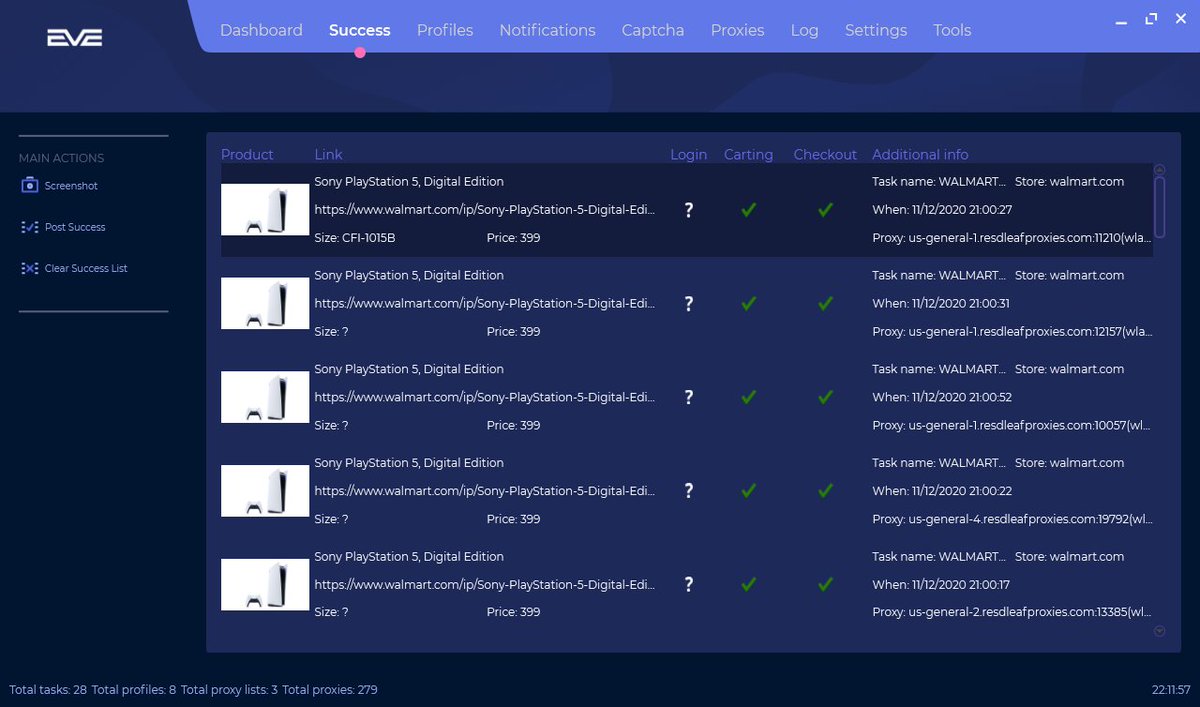Viewport: 1200px width, 707px height.
Task: Click checkout checkmark for 21:00:31 row
Action: tap(825, 303)
